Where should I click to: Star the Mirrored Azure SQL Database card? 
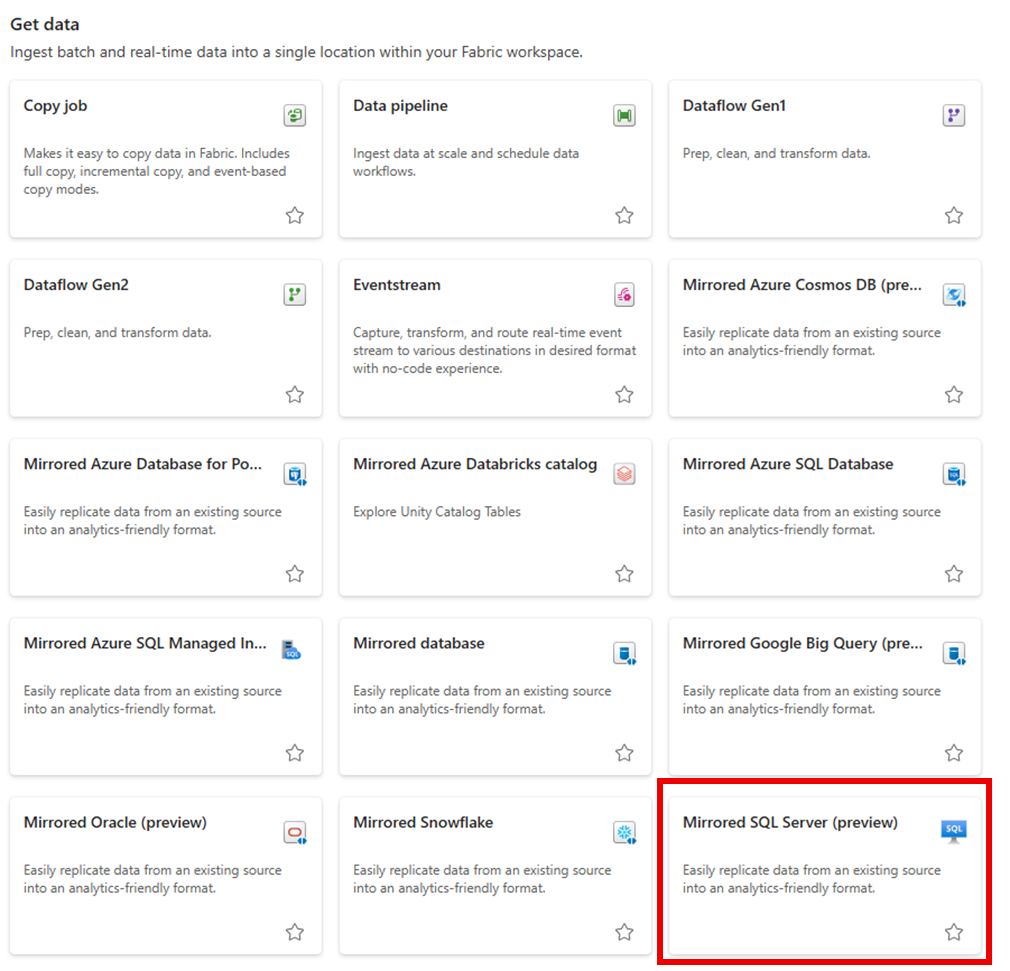tap(954, 573)
